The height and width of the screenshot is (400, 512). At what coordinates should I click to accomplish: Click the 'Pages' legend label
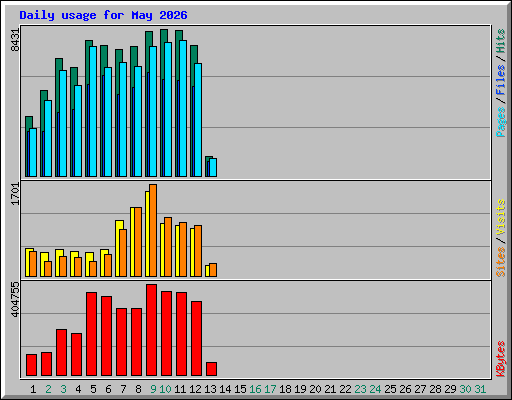[x=501, y=122]
